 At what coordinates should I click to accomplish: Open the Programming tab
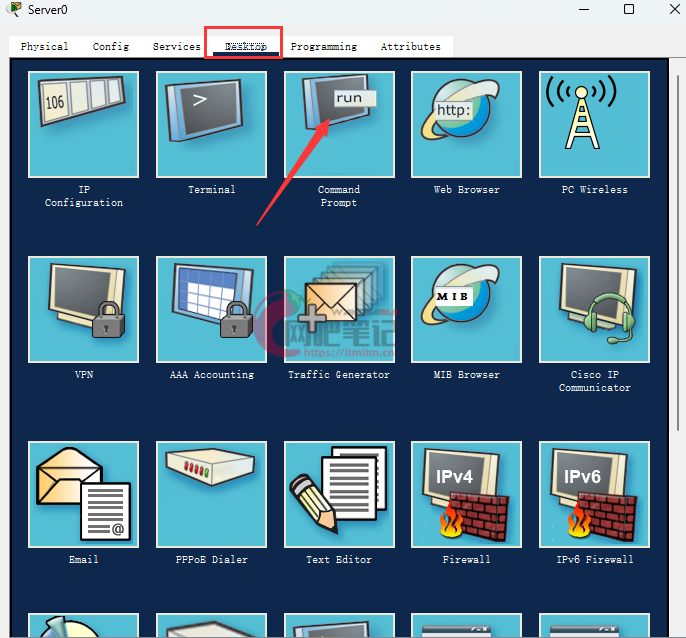pos(324,46)
